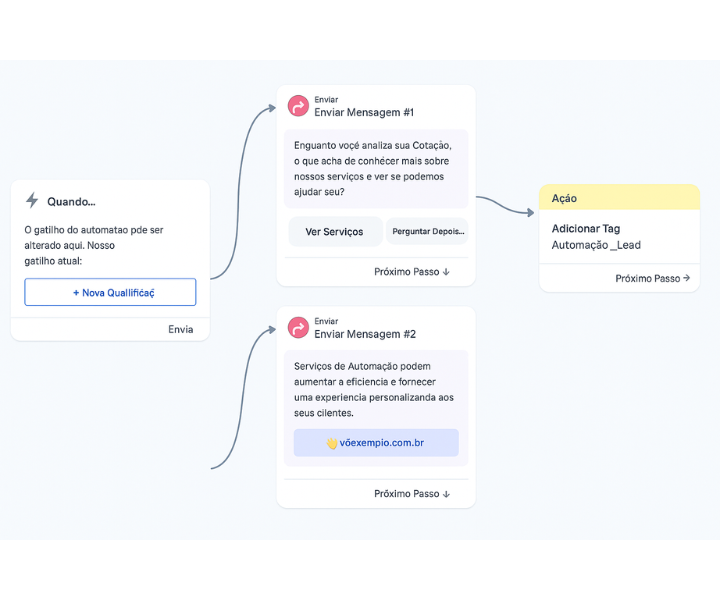This screenshot has height=600, width=720.
Task: Click the 'Ver Serviços' reply button
Action: pyautogui.click(x=334, y=232)
